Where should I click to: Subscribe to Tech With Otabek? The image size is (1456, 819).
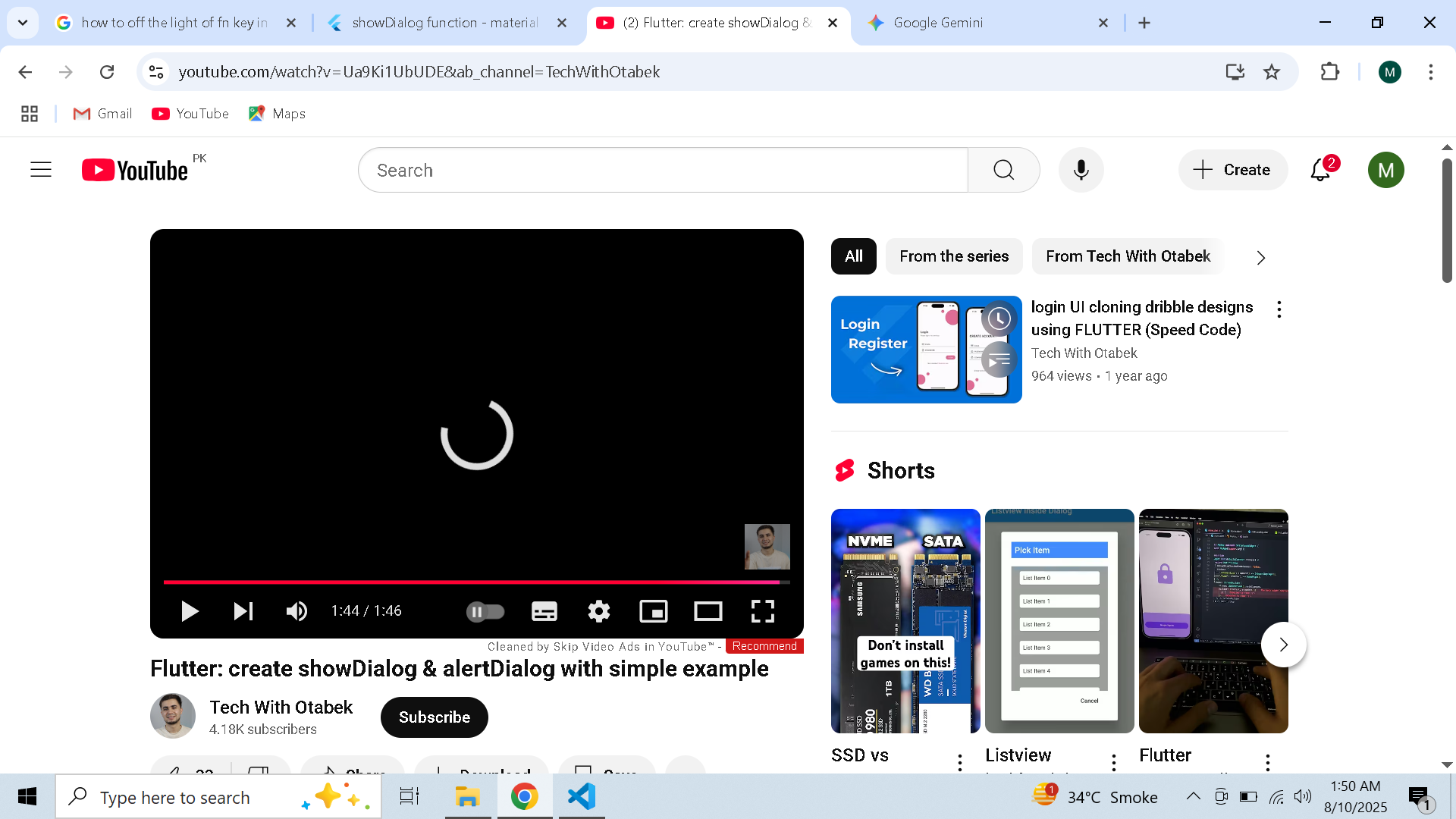(435, 717)
